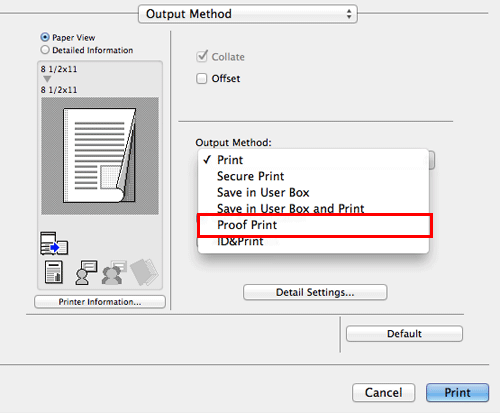Click the Output Method: field label
The image size is (500, 413).
(x=233, y=143)
